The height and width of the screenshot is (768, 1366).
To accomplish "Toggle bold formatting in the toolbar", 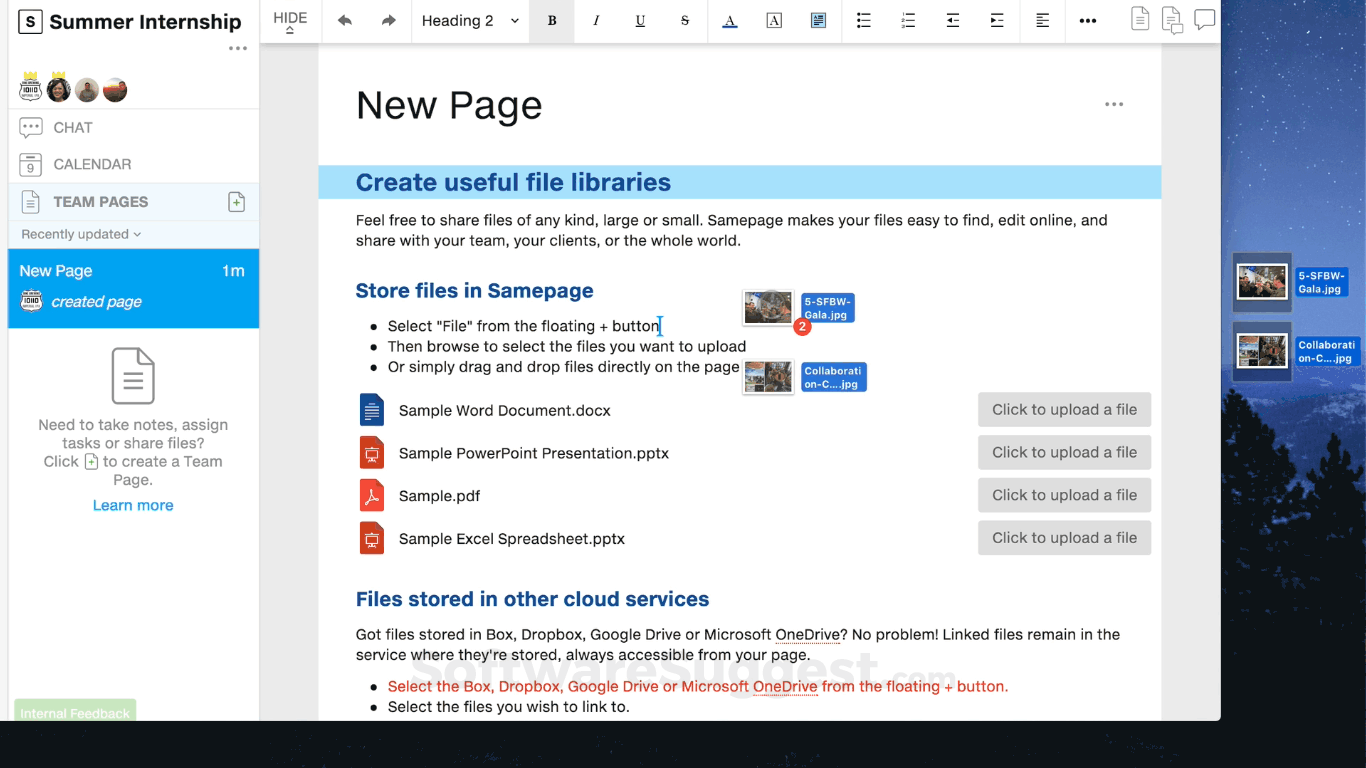I will click(551, 20).
